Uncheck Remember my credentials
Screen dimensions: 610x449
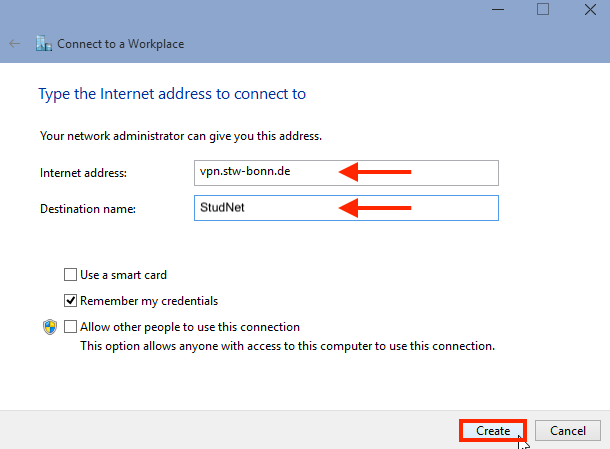[x=70, y=301]
